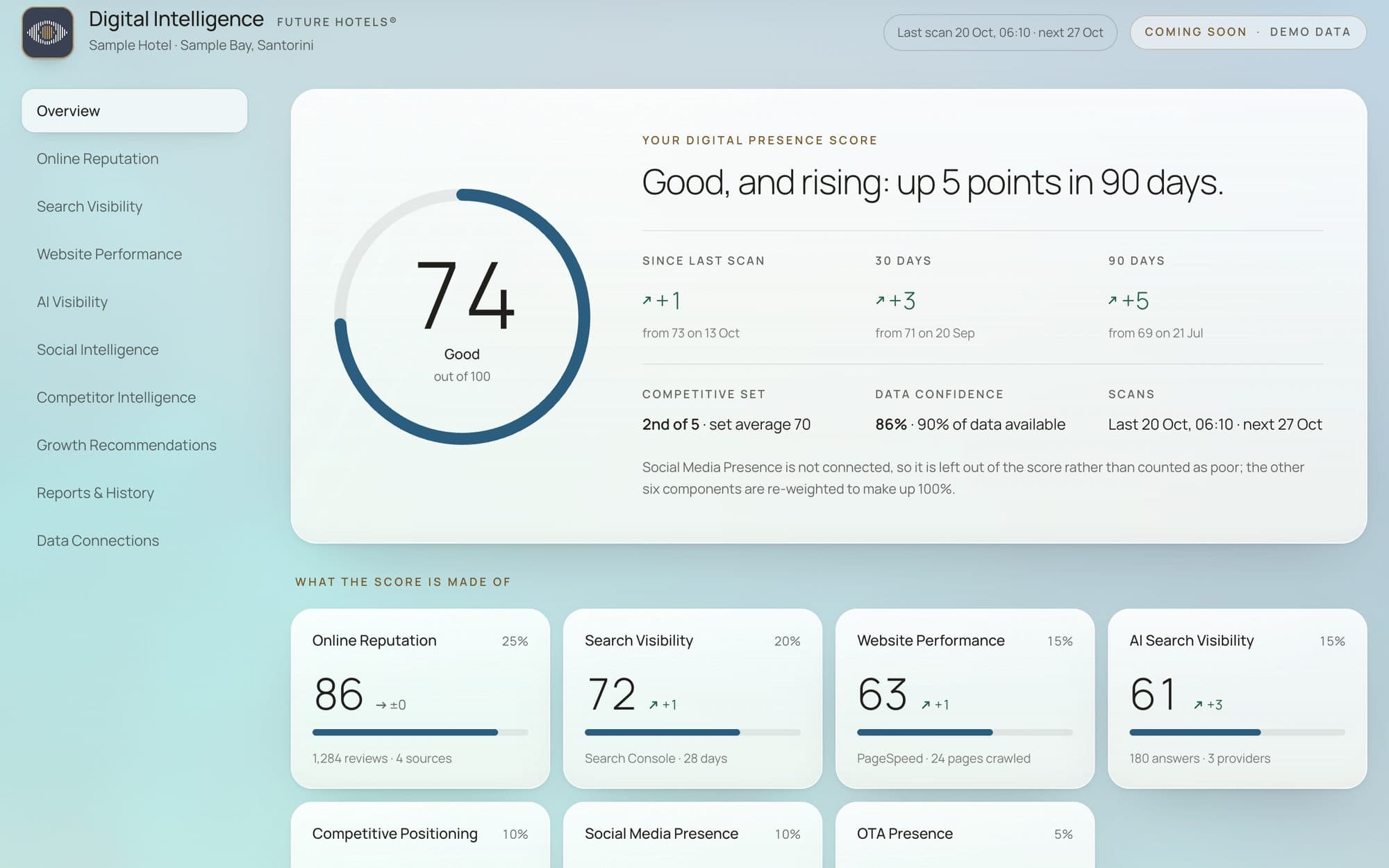Click the Last scan 20 Oct pill
1389x868 pixels.
click(1000, 33)
